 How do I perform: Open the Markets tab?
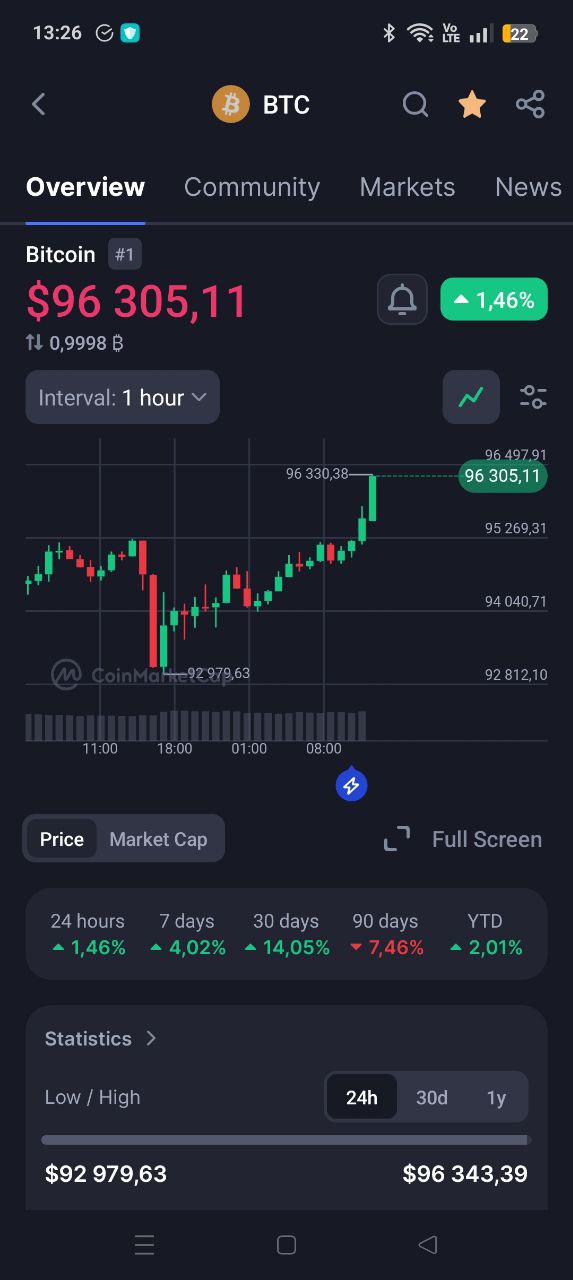pyautogui.click(x=407, y=187)
